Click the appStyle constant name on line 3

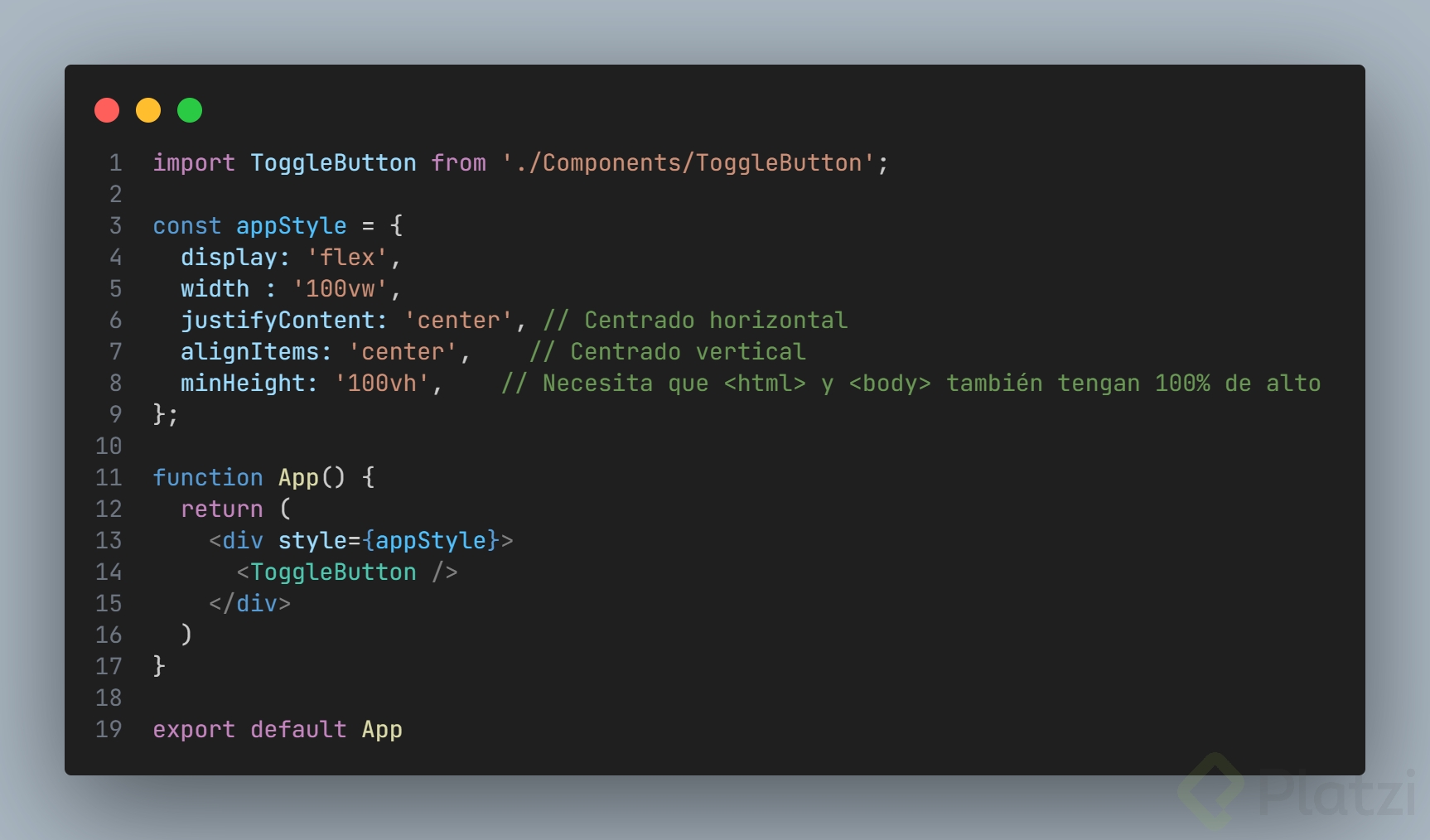[291, 226]
